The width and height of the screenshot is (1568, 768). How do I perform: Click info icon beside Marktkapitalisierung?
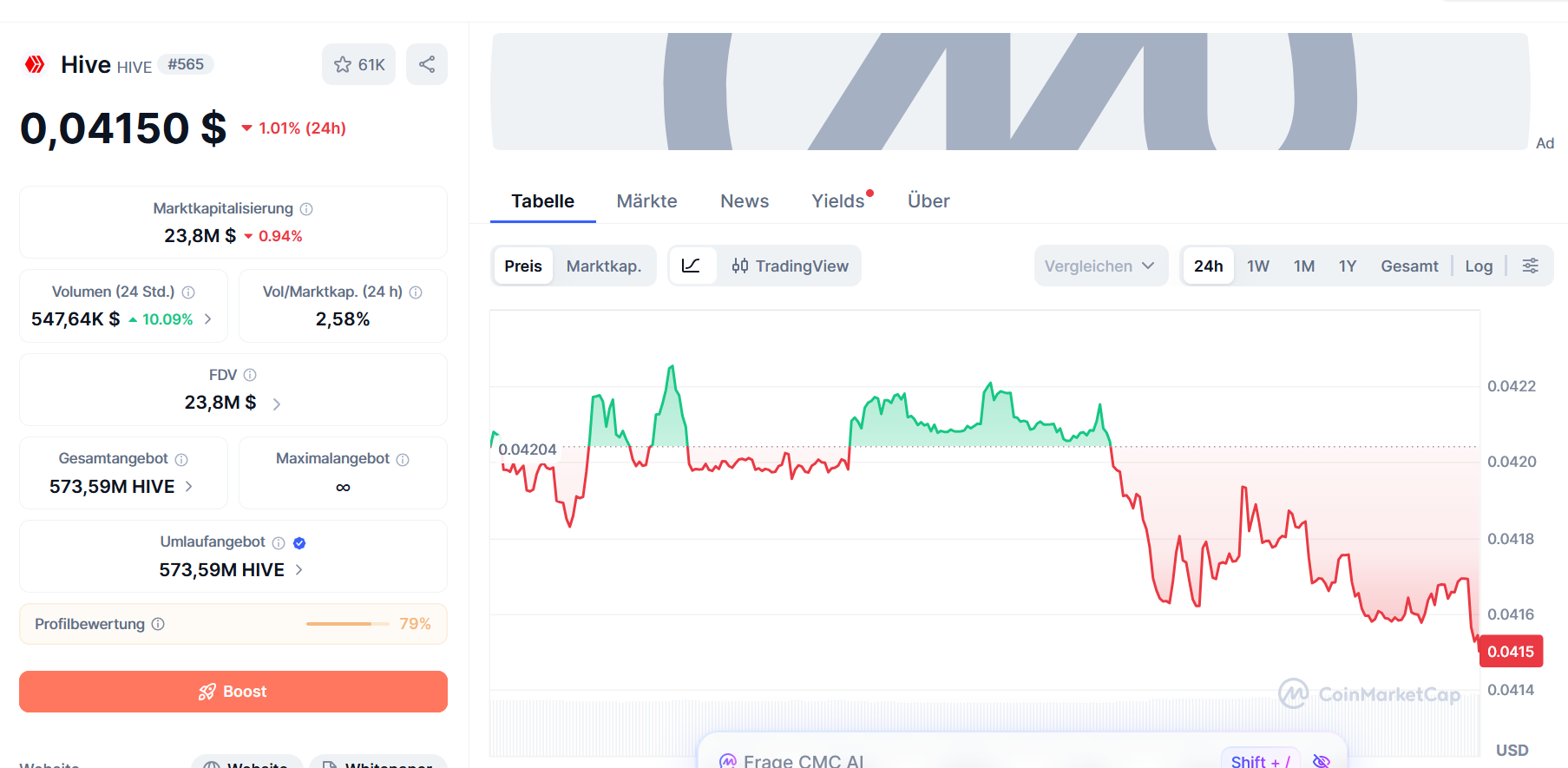pyautogui.click(x=306, y=209)
